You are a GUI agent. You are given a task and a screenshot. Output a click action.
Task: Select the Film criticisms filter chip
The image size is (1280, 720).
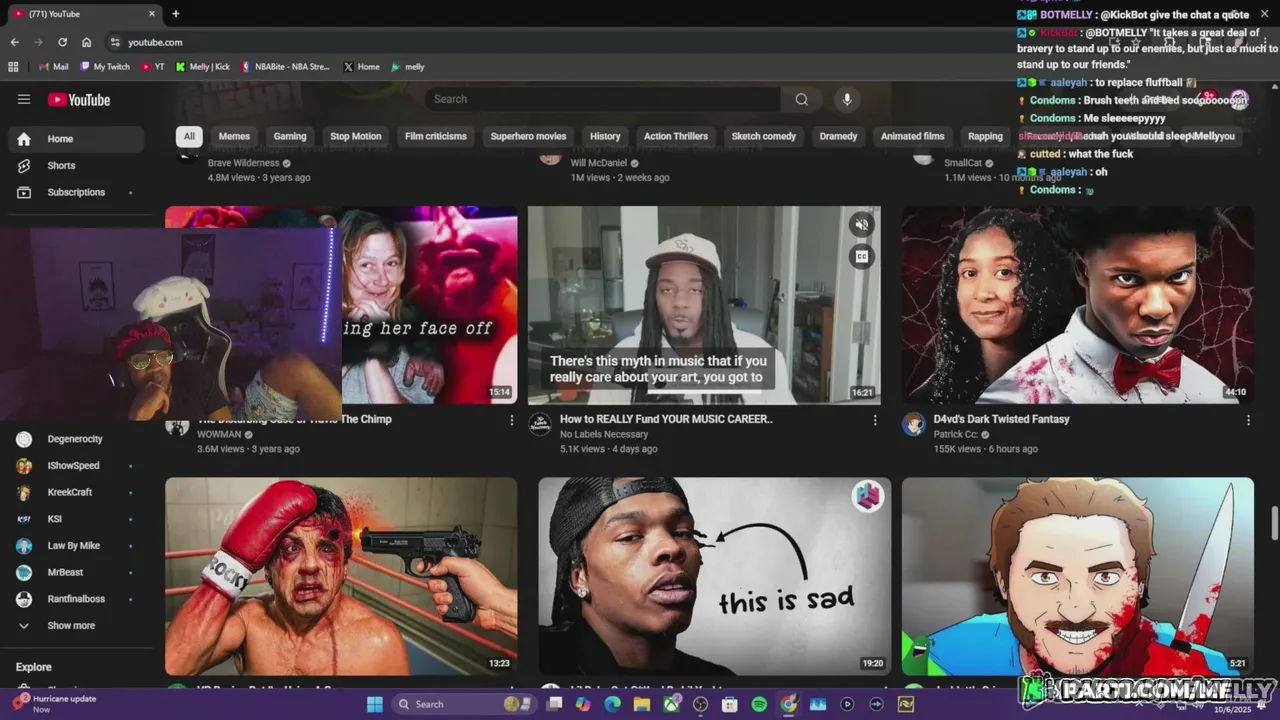click(436, 137)
